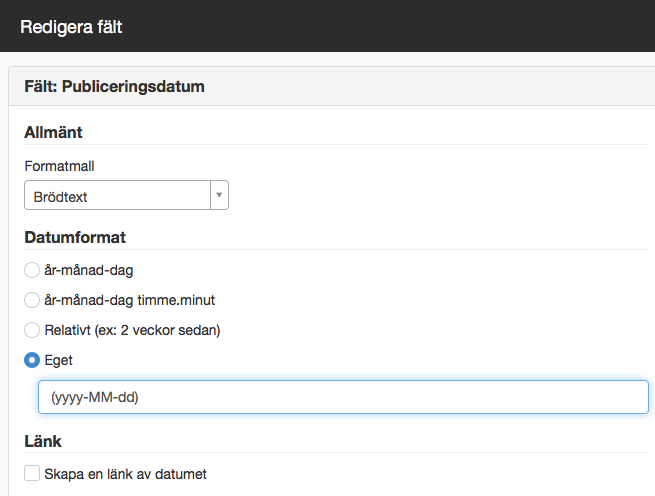Click the Allmänt section heading

coord(53,132)
